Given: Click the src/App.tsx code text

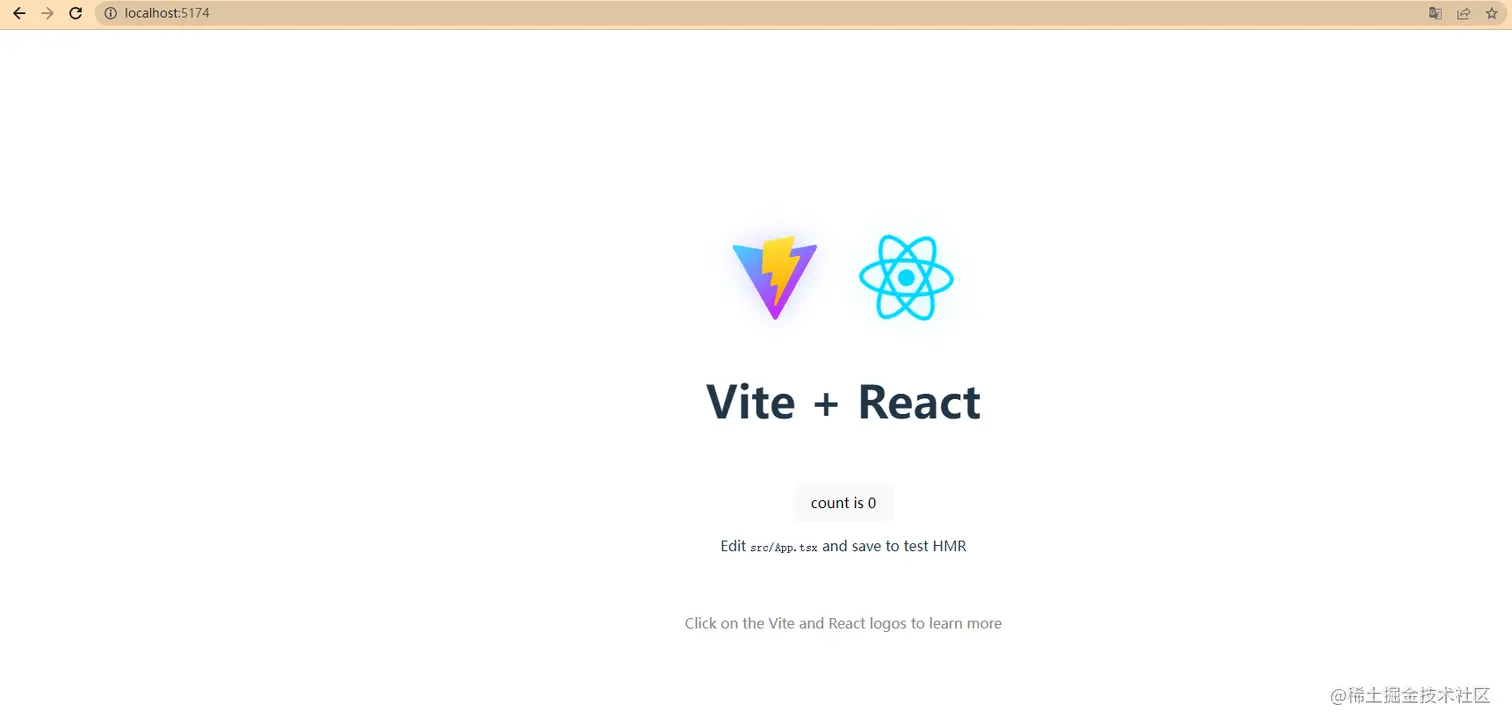Looking at the screenshot, I should [784, 548].
